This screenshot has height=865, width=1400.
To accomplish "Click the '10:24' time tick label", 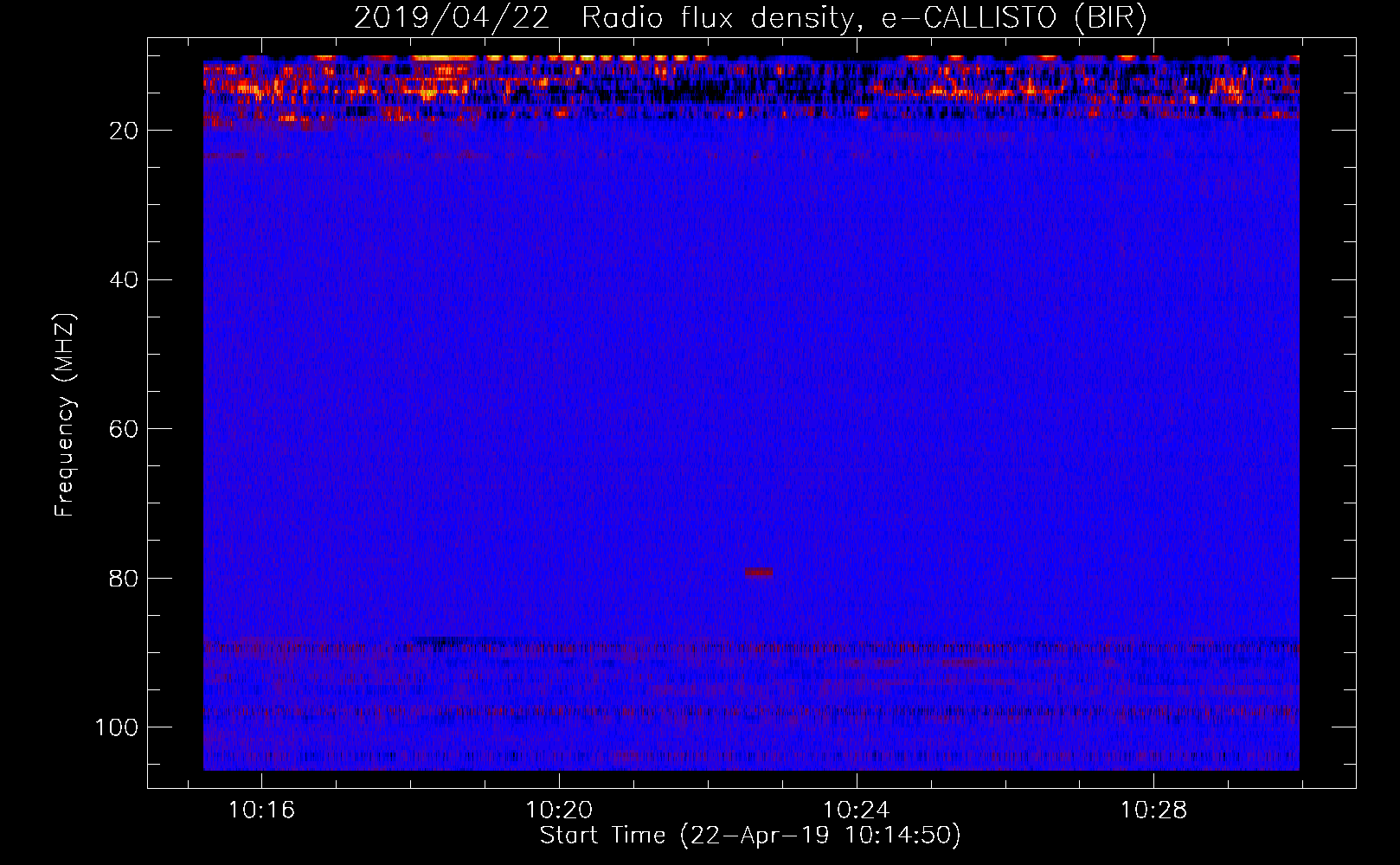I will (x=857, y=810).
